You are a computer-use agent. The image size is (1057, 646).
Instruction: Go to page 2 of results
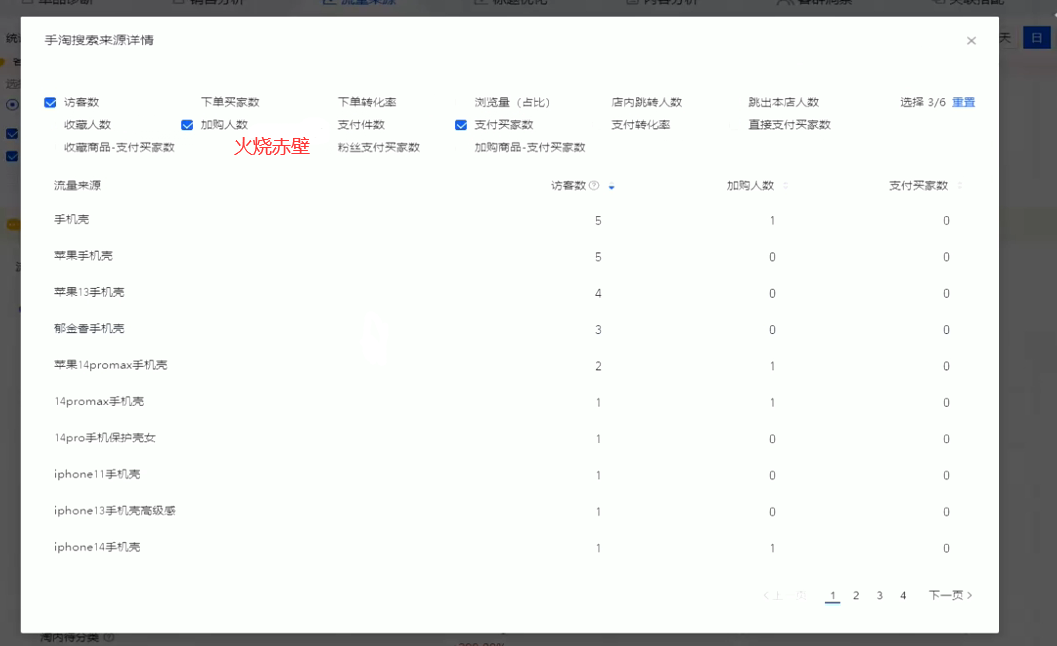tap(856, 595)
